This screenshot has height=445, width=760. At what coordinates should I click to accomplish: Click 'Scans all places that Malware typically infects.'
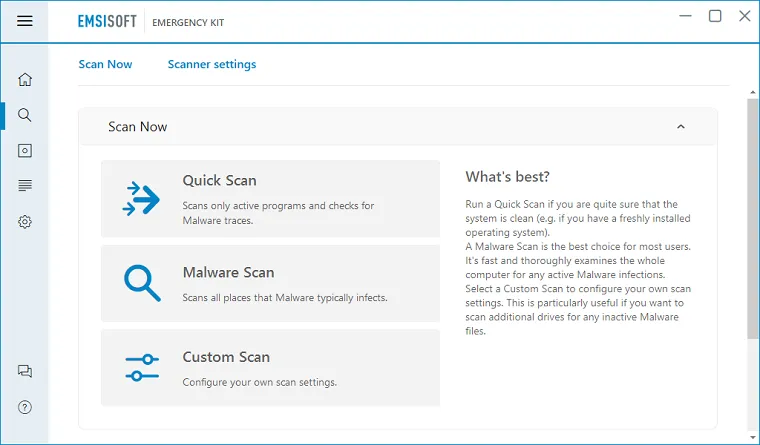[285, 298]
